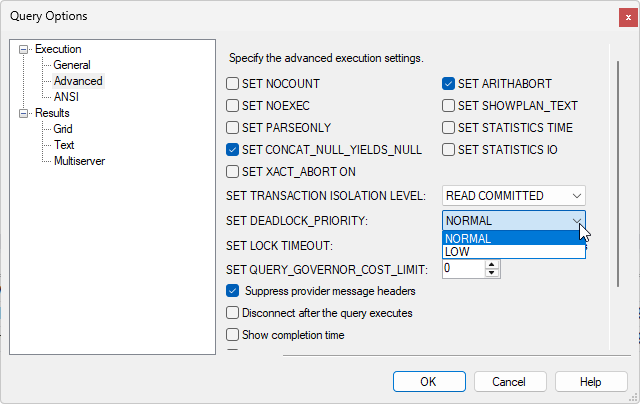Select the ANSI tree item
The width and height of the screenshot is (640, 404).
pyautogui.click(x=66, y=97)
